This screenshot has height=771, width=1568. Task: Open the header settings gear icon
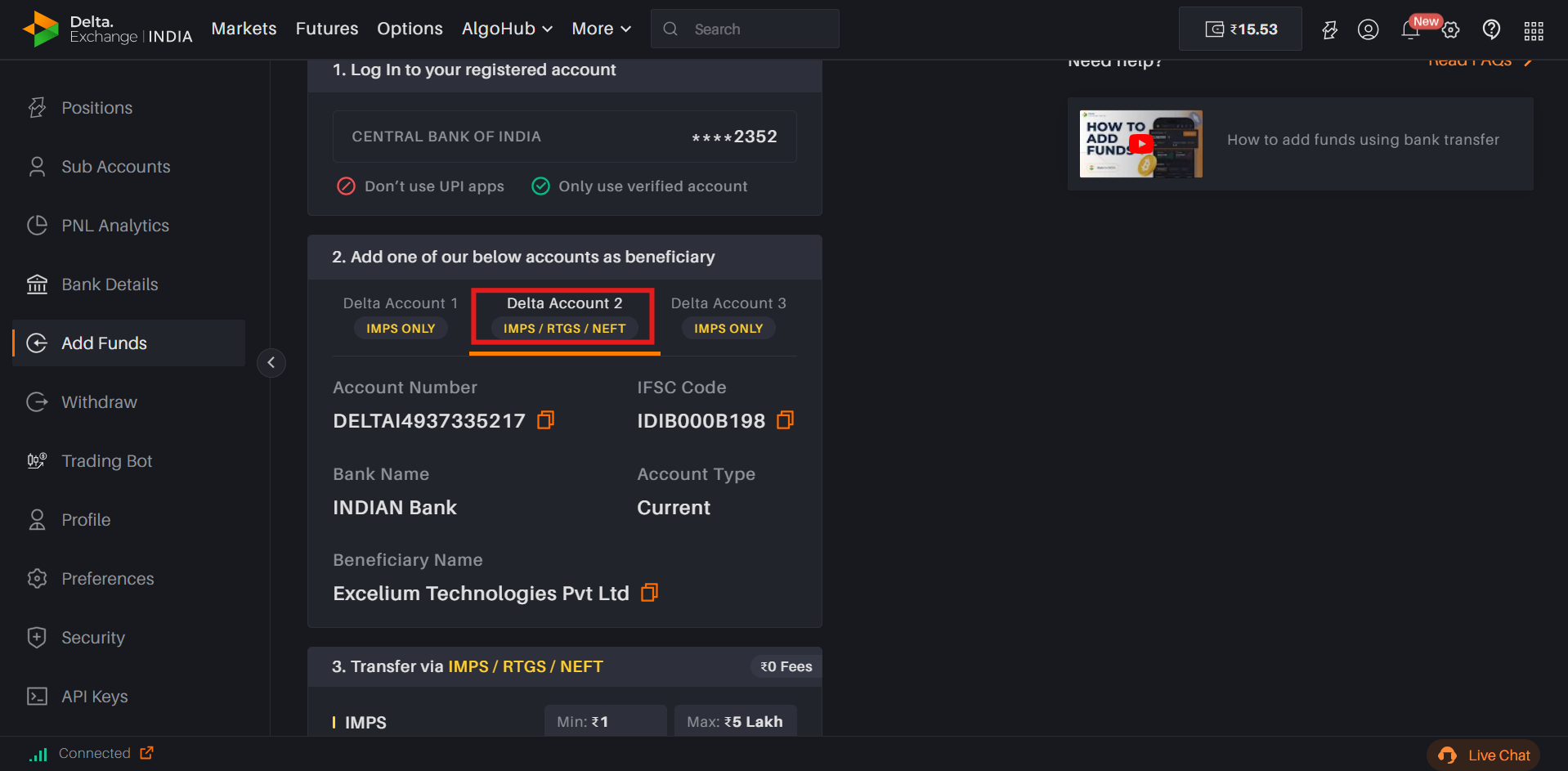coord(1450,30)
